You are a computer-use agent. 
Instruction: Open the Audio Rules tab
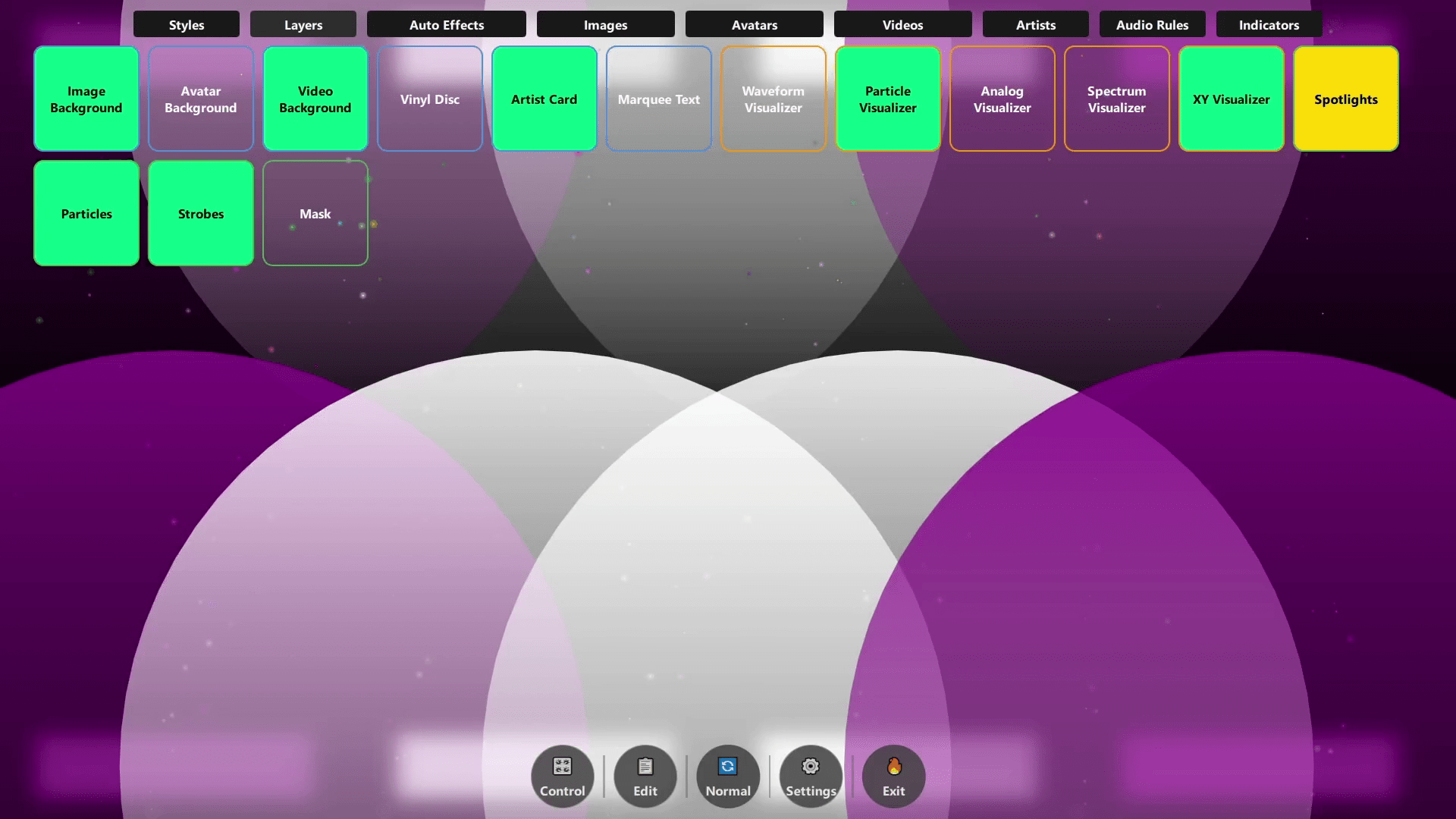click(1152, 25)
